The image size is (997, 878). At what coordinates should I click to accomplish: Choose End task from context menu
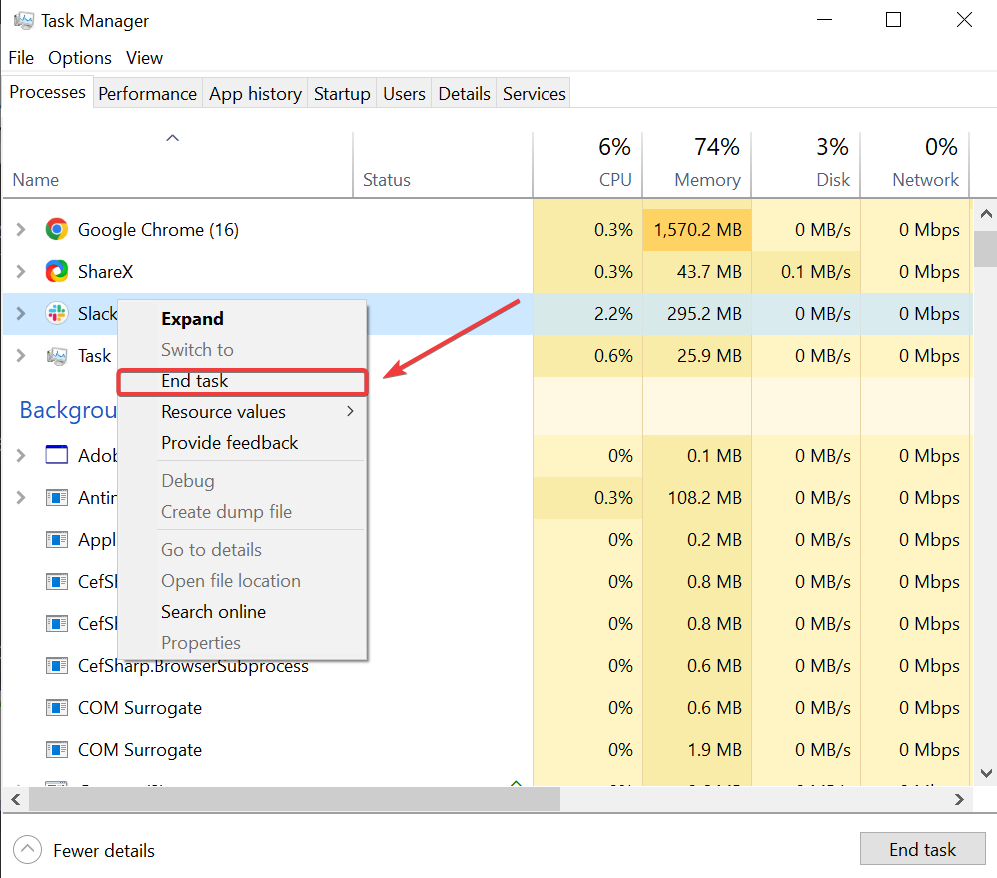[195, 381]
